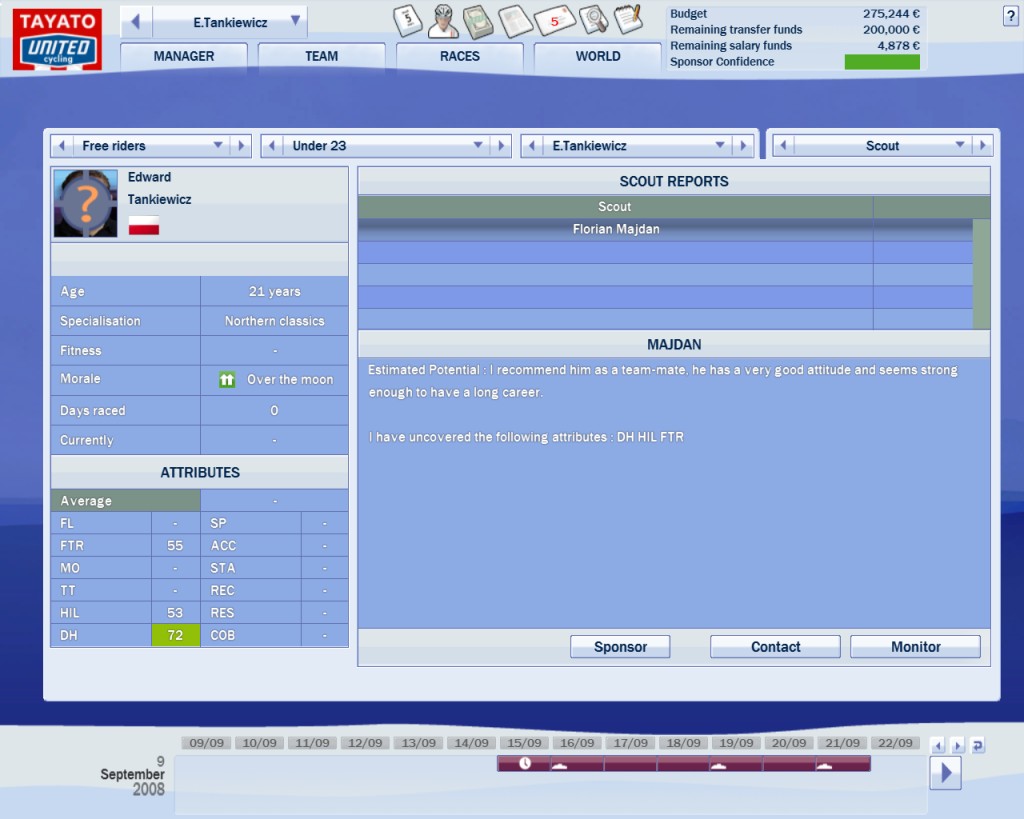Click the Contact button
The image size is (1024, 819).
(x=775, y=647)
